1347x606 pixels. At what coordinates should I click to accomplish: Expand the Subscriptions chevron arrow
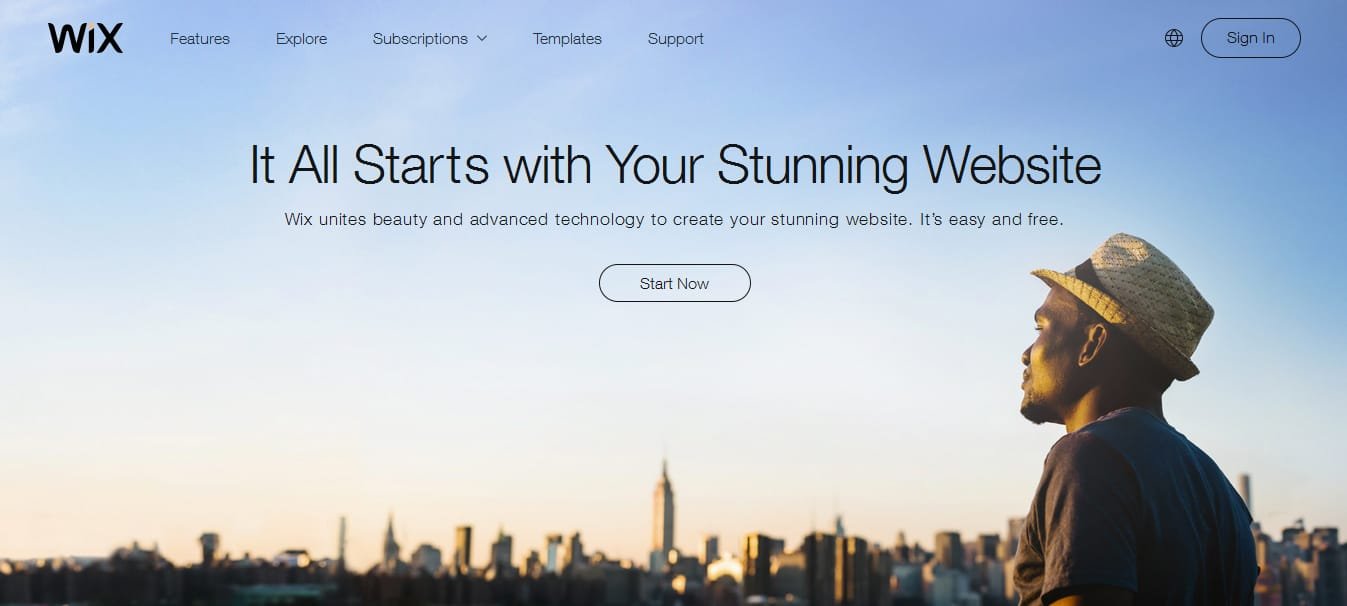pyautogui.click(x=482, y=38)
